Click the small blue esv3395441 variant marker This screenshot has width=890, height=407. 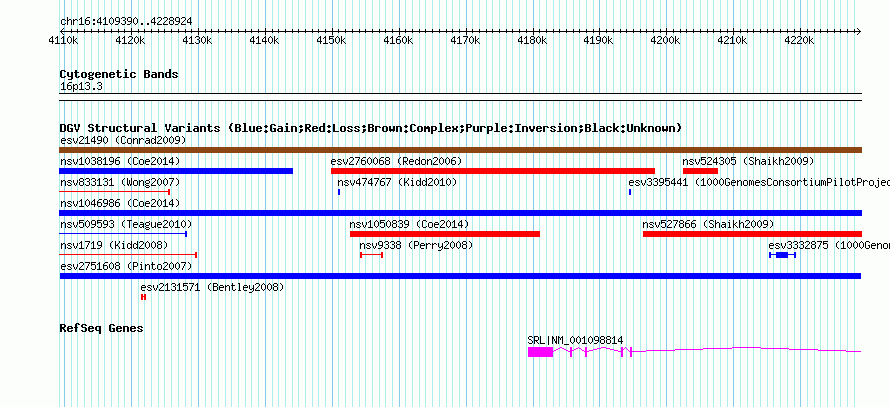pos(630,192)
